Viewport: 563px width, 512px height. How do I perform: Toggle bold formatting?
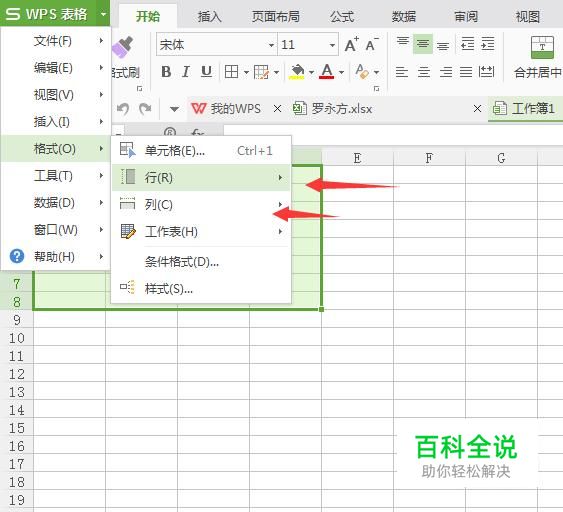click(166, 72)
